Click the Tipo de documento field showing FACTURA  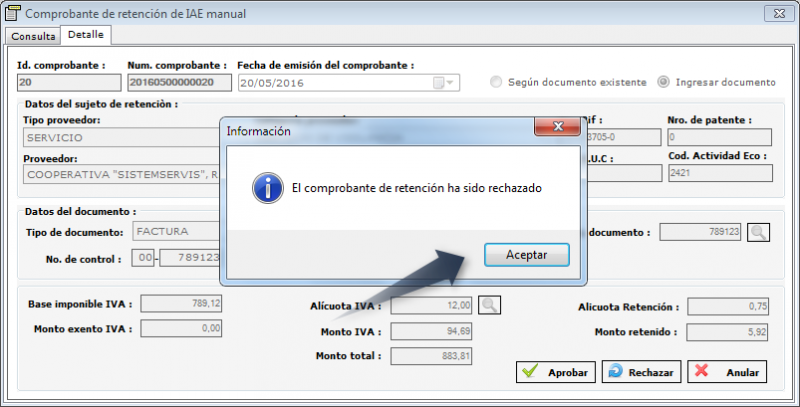[x=177, y=231]
